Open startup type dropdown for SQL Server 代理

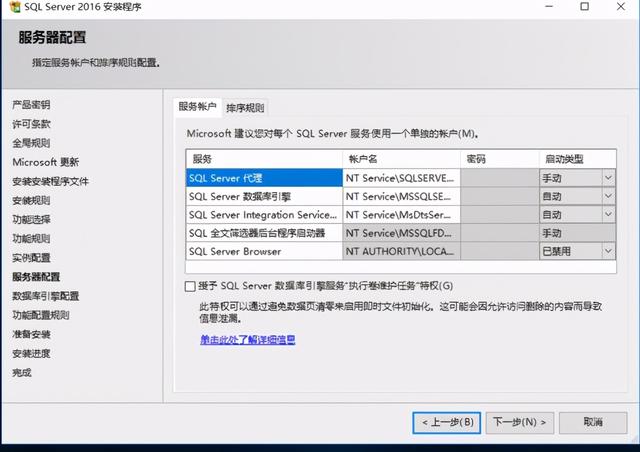(x=608, y=178)
